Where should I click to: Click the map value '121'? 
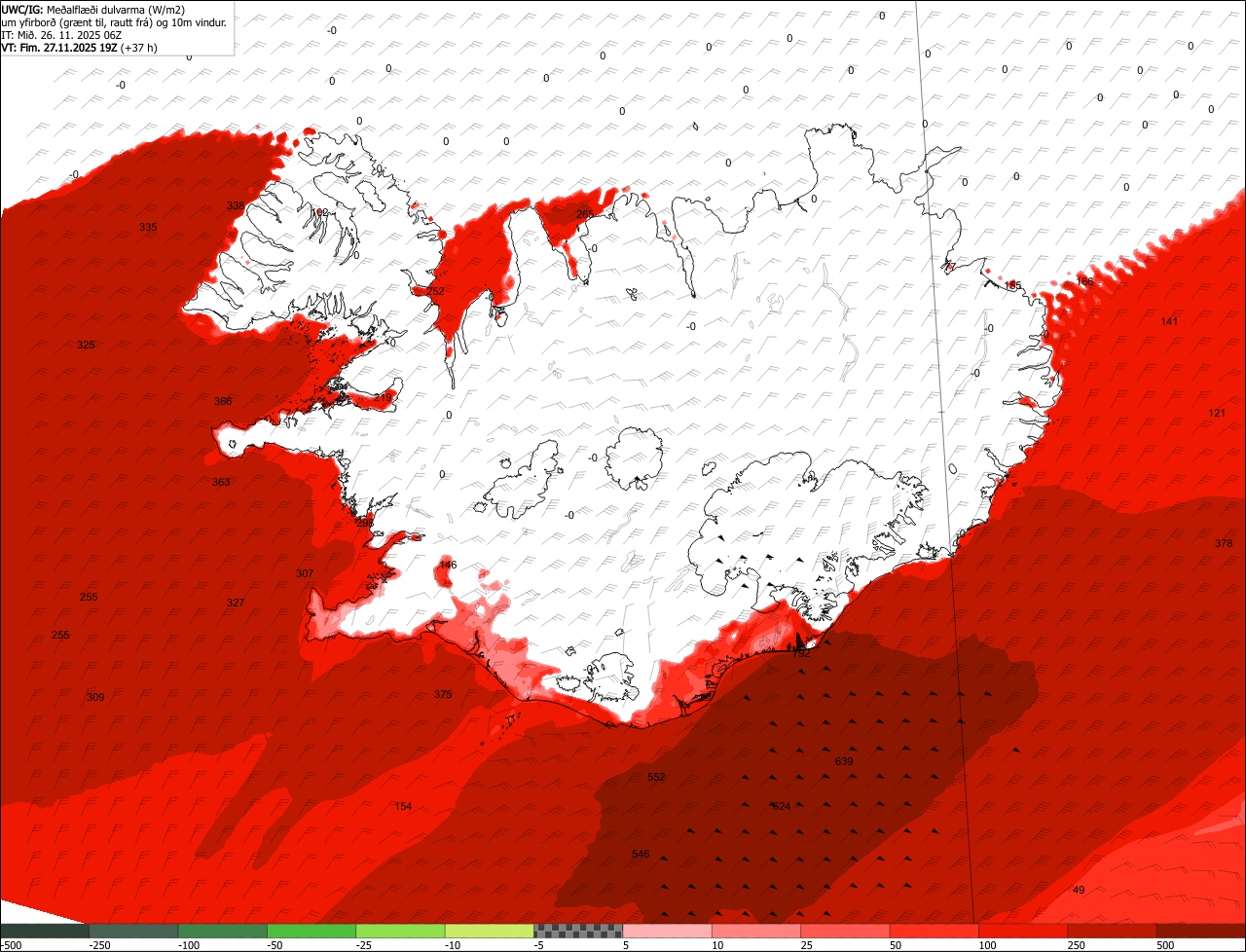pyautogui.click(x=1218, y=413)
